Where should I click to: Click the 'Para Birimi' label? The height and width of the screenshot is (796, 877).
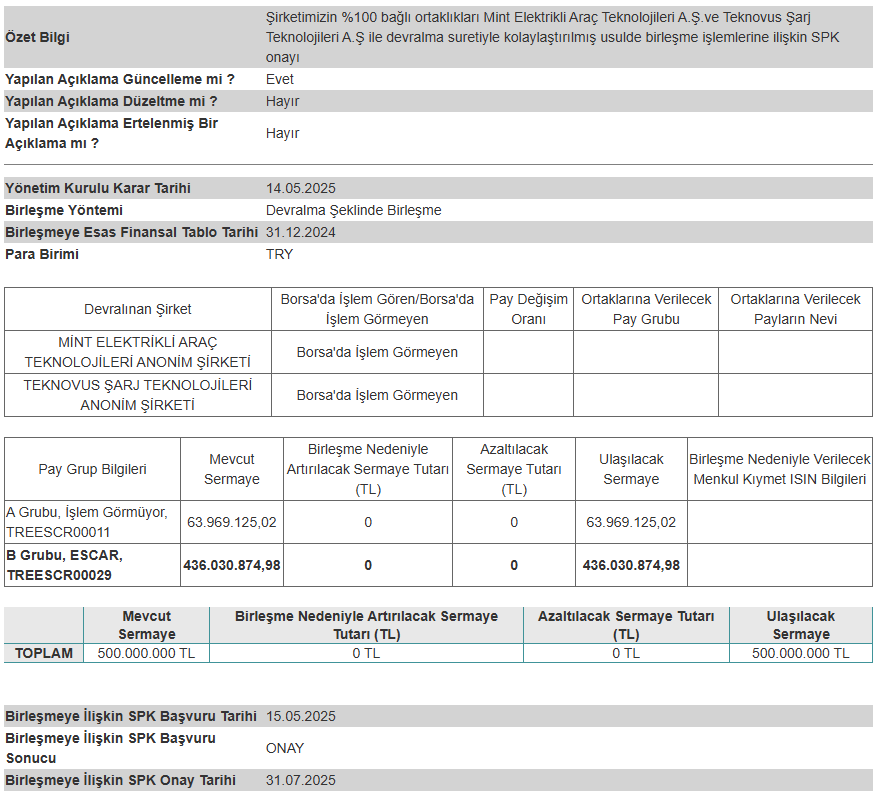coord(42,254)
